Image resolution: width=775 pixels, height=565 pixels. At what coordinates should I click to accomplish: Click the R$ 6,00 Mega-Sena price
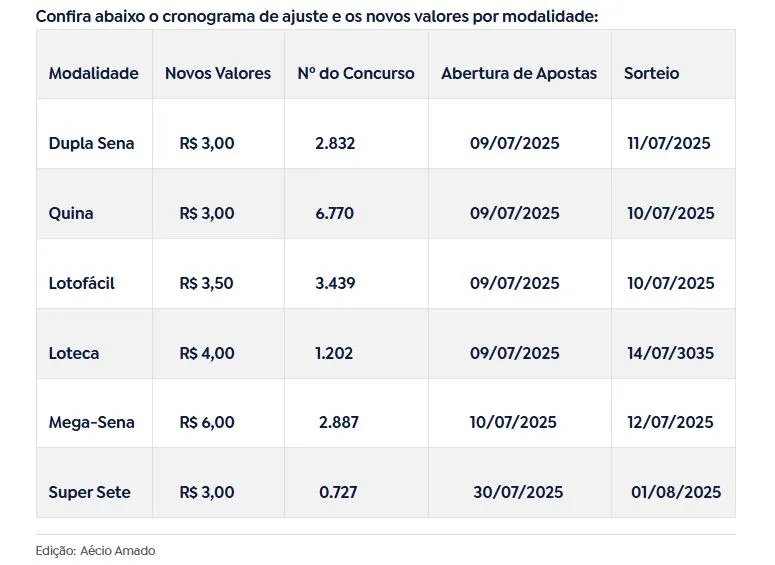click(x=207, y=423)
